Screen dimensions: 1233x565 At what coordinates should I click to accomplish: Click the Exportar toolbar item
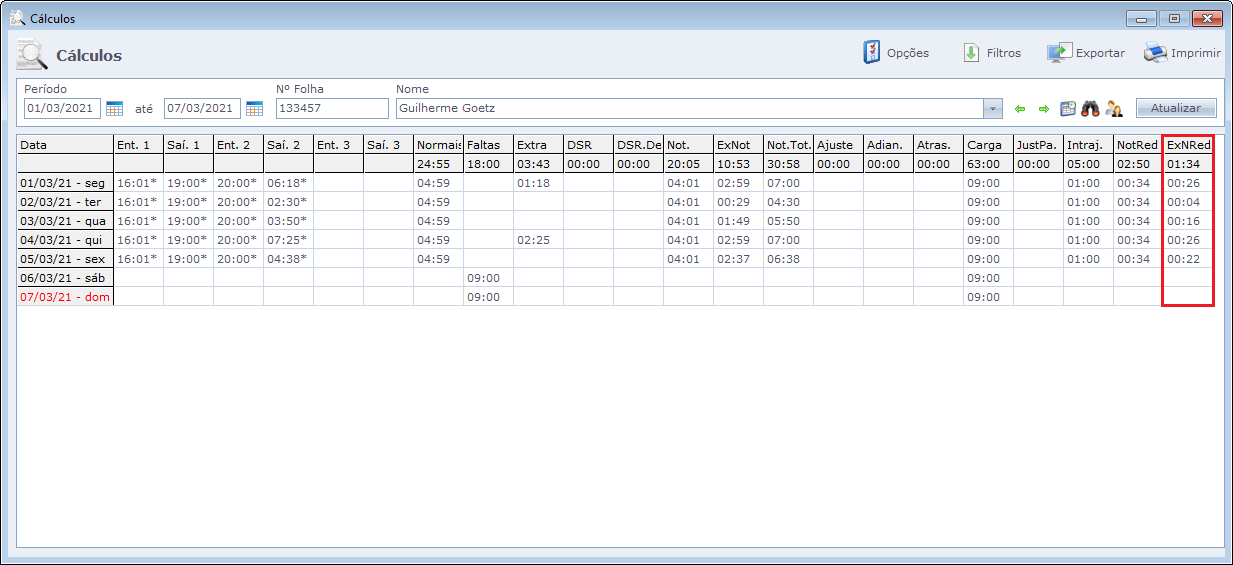tap(1086, 53)
